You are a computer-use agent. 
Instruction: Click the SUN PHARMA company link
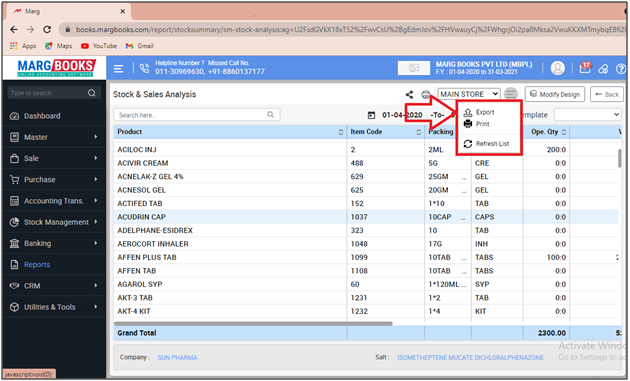(177, 358)
